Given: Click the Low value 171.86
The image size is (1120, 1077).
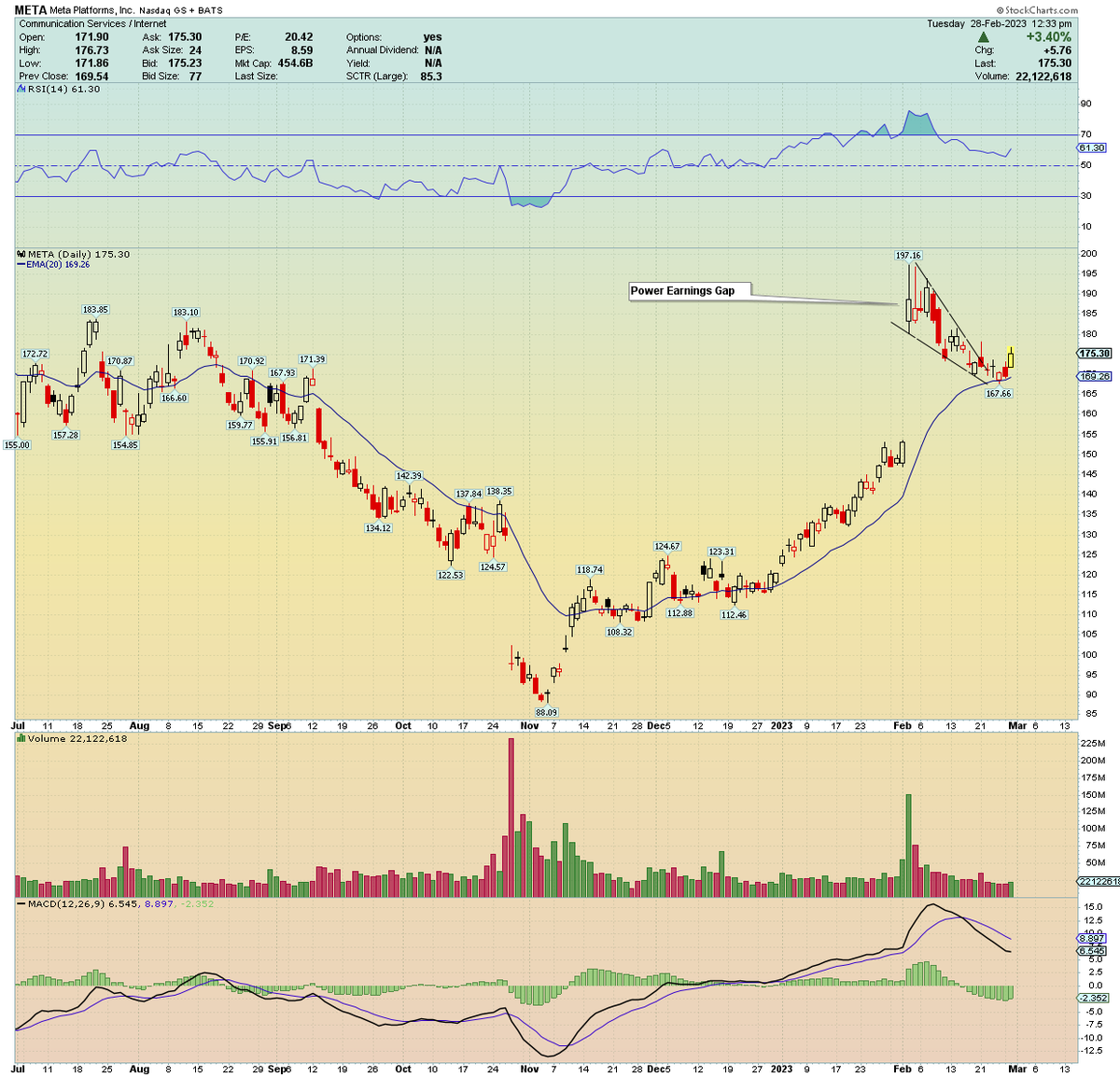Looking at the screenshot, I should [91, 63].
